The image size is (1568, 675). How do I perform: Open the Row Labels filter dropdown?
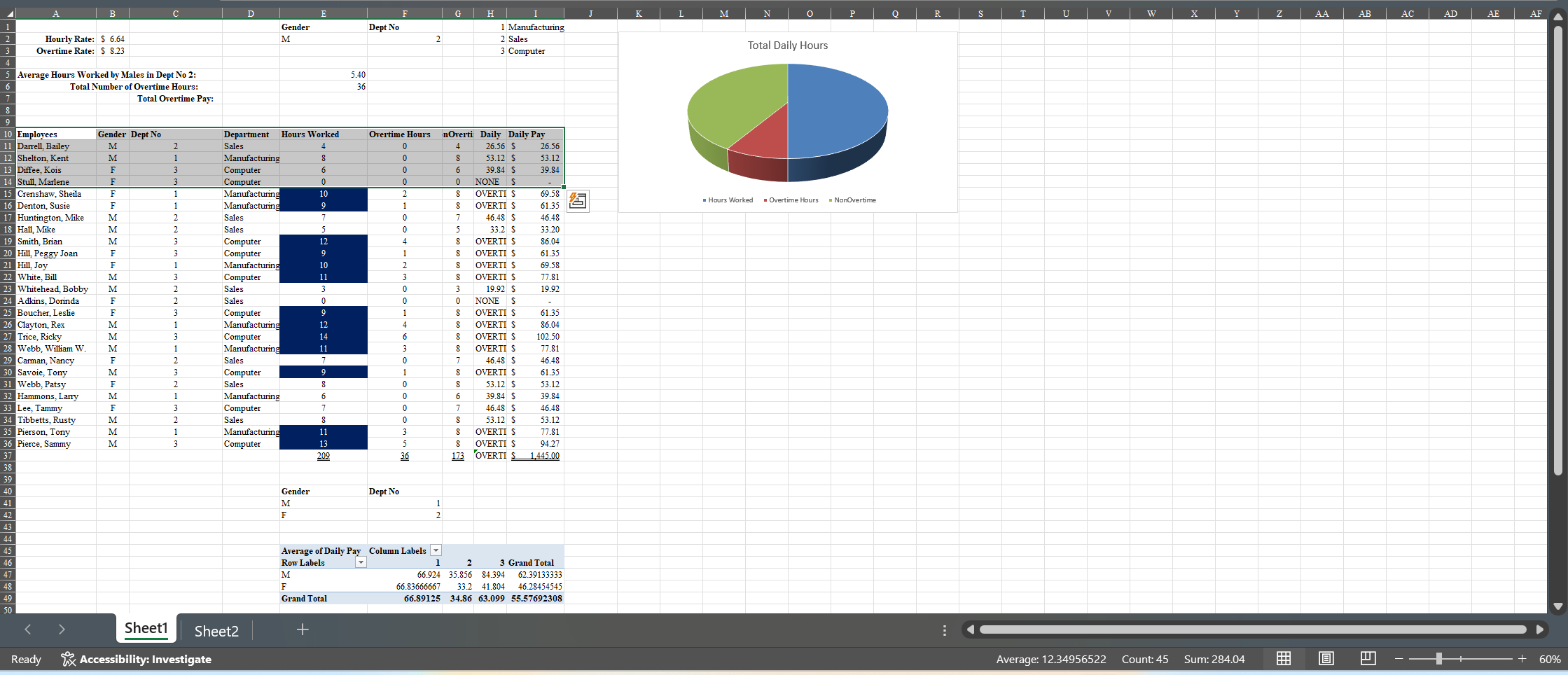click(x=361, y=562)
